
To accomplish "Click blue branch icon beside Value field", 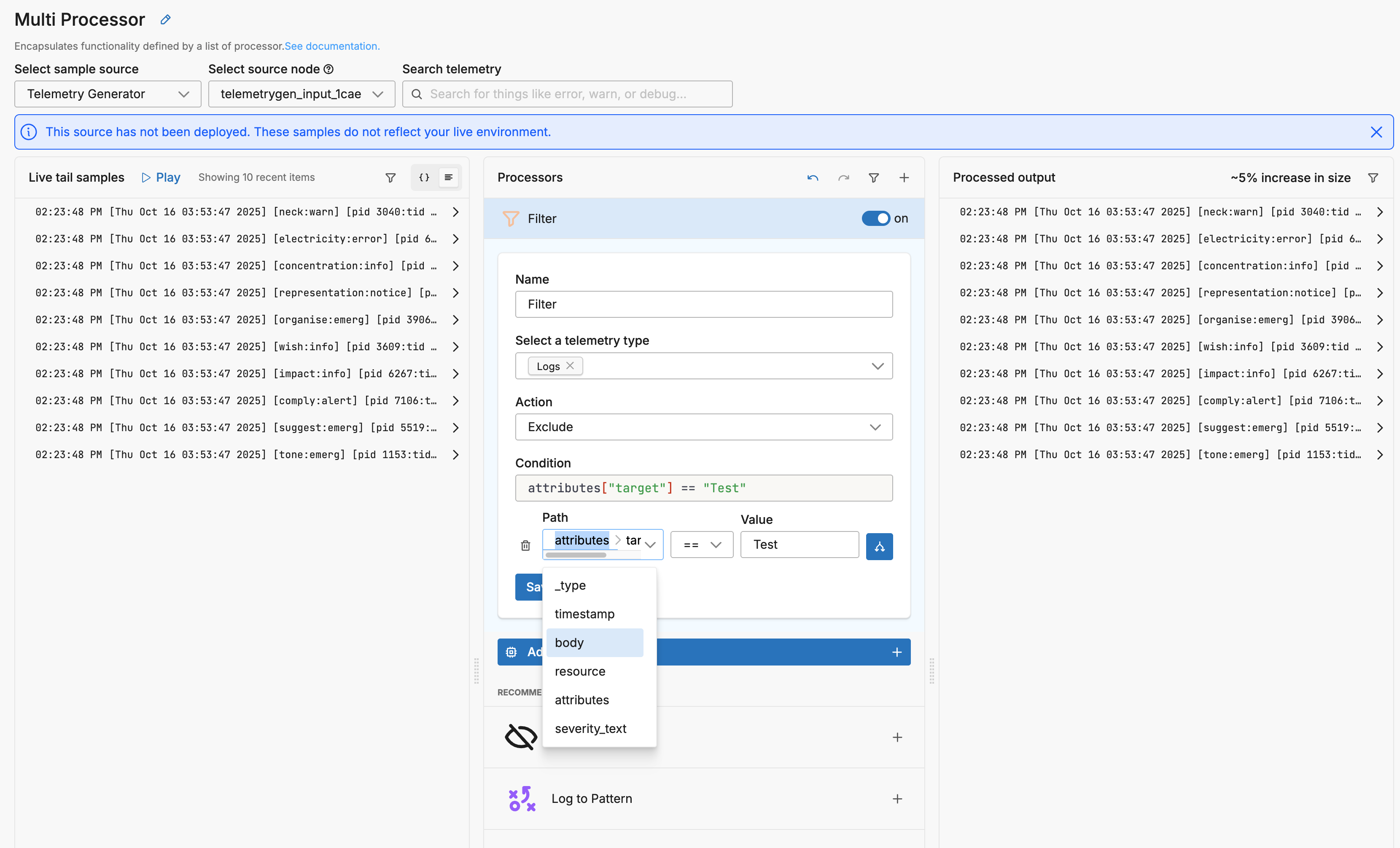I will (879, 546).
